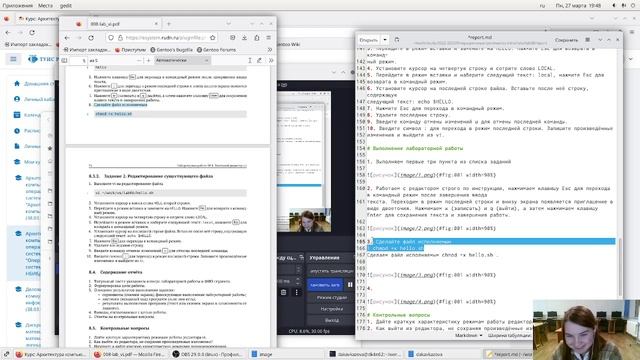Zoom in with the PDF plus button
The height and width of the screenshot is (360, 640).
tap(149, 60)
